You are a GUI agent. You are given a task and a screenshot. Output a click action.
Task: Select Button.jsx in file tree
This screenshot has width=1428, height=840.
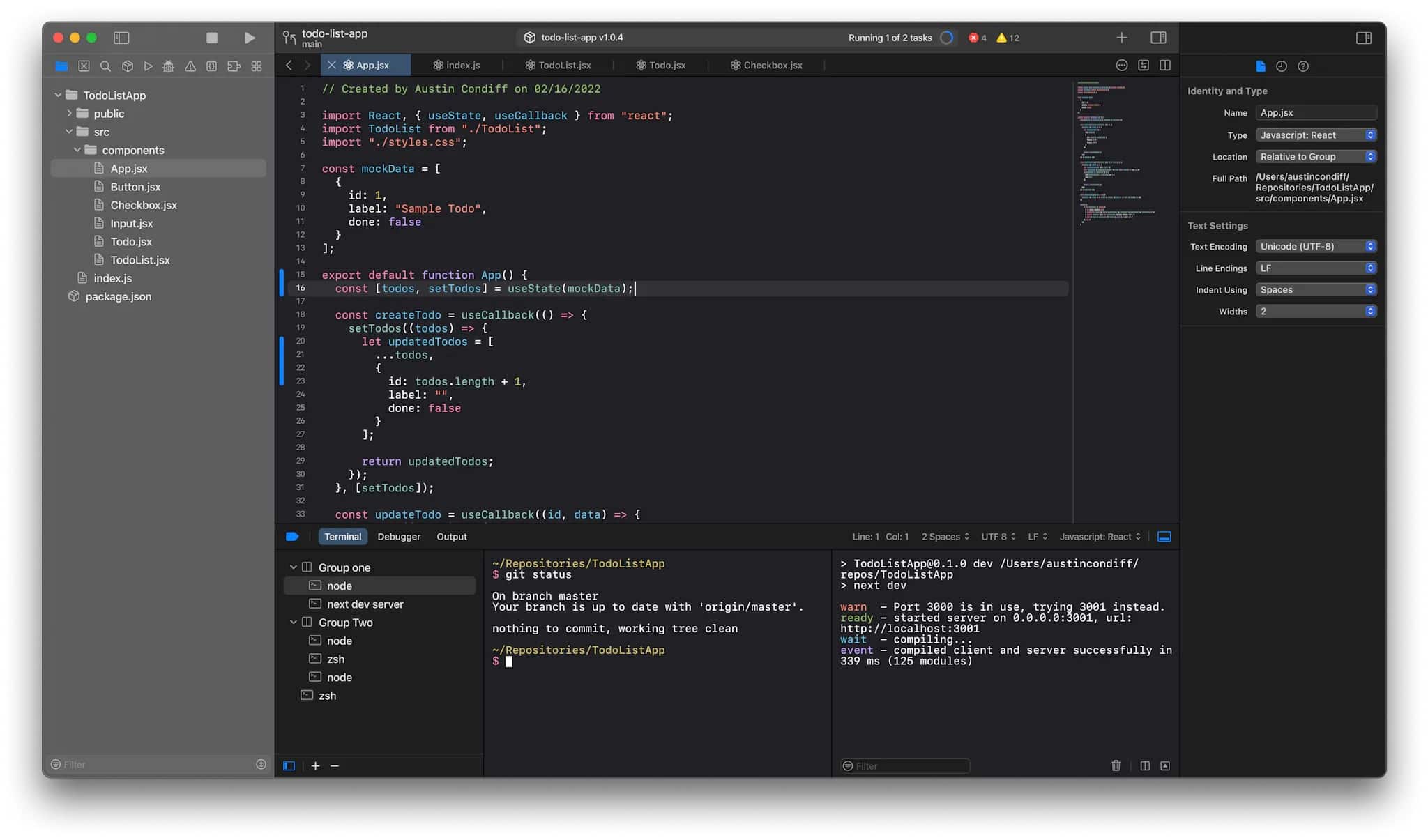[159, 187]
